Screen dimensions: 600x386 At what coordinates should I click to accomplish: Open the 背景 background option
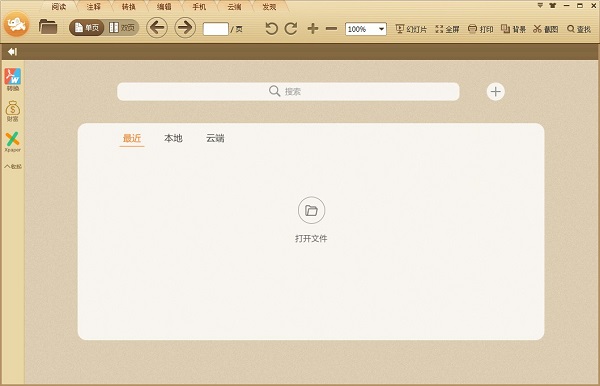(x=513, y=29)
